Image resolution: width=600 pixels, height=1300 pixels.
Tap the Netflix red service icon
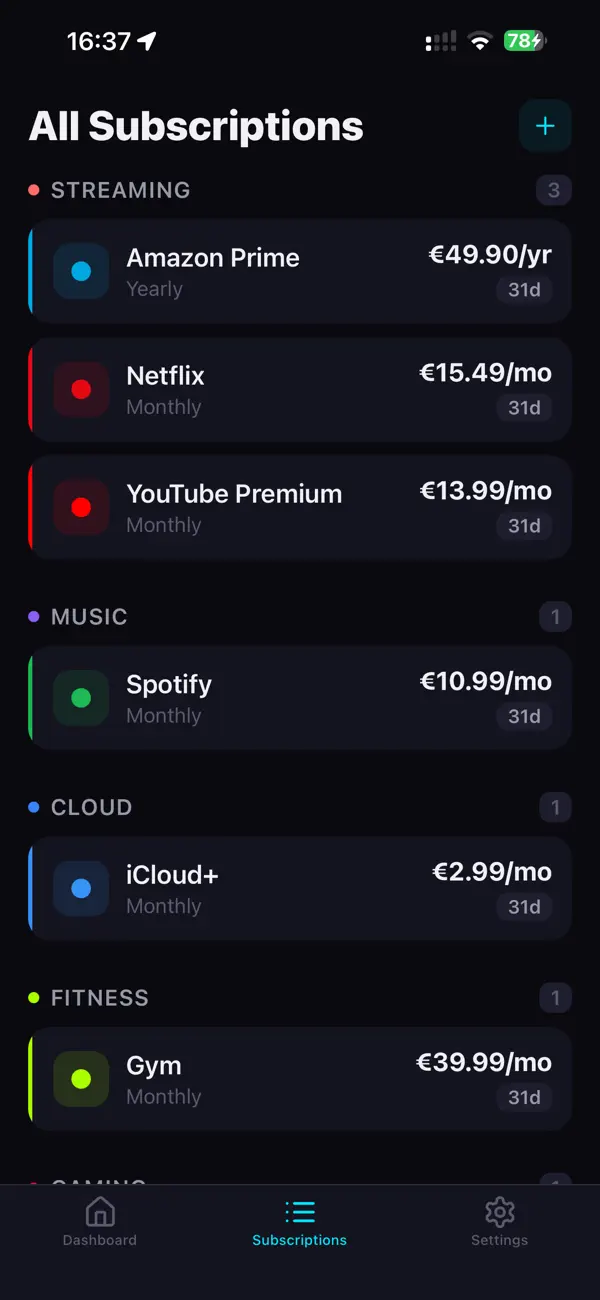81,389
